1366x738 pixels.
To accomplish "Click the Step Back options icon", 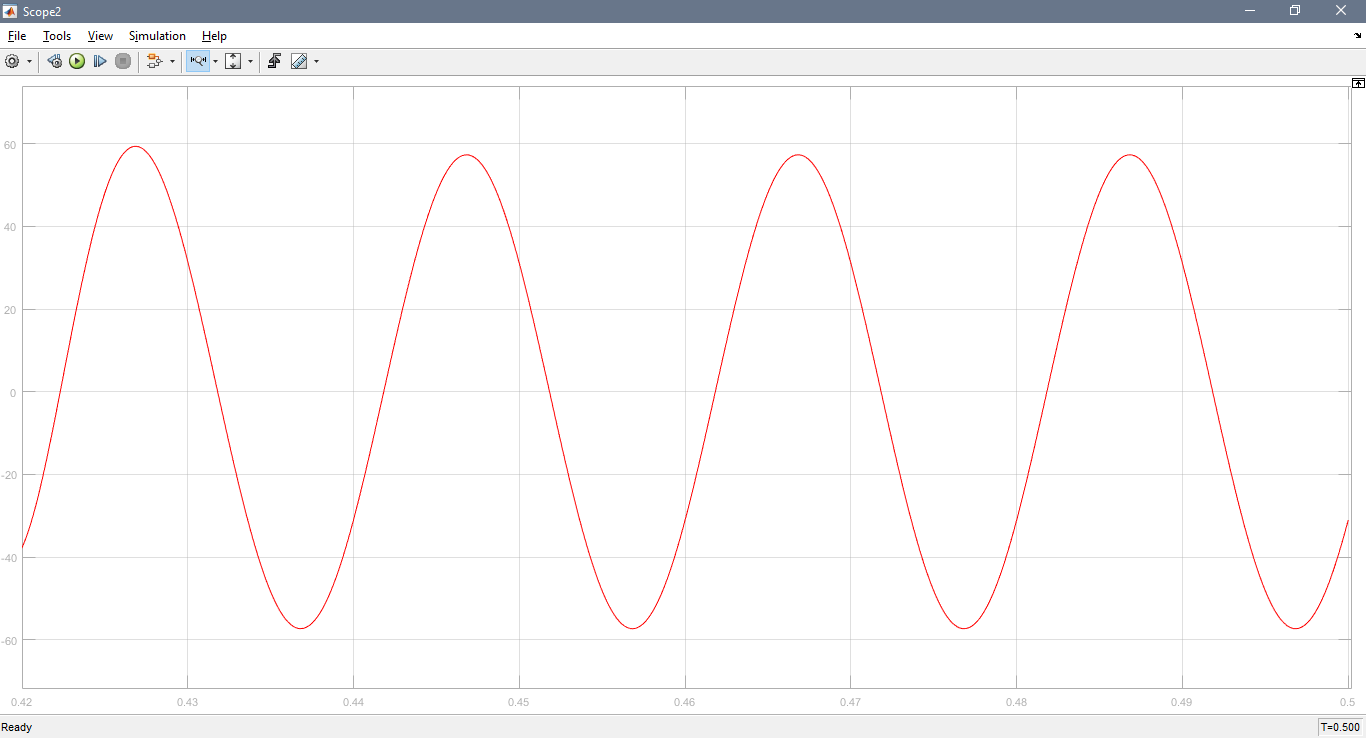I will (x=55, y=61).
